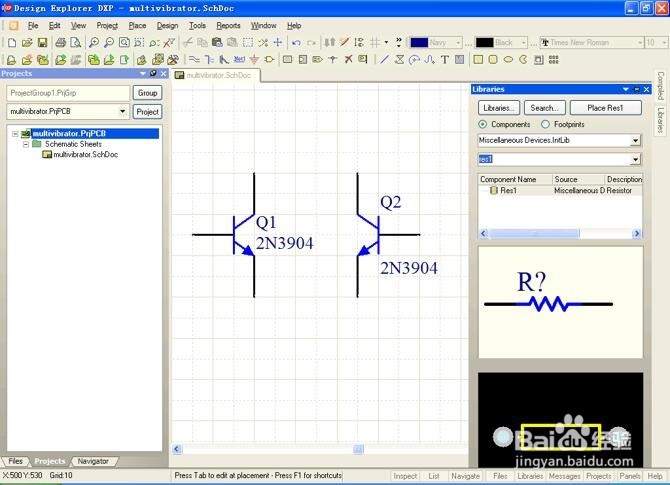Viewport: 670px width, 485px height.
Task: Click the Project button
Action: 147,112
